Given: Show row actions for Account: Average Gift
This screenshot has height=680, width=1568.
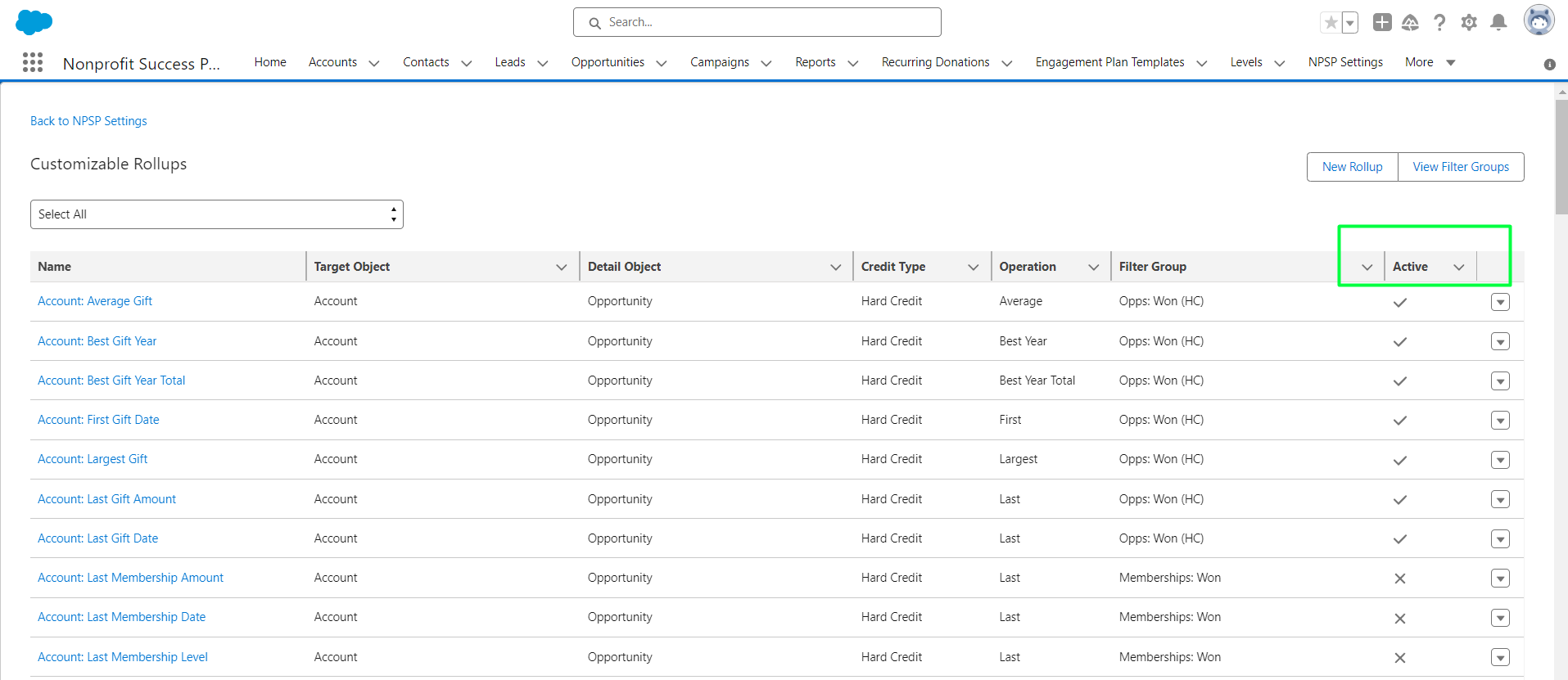Looking at the screenshot, I should 1500,302.
